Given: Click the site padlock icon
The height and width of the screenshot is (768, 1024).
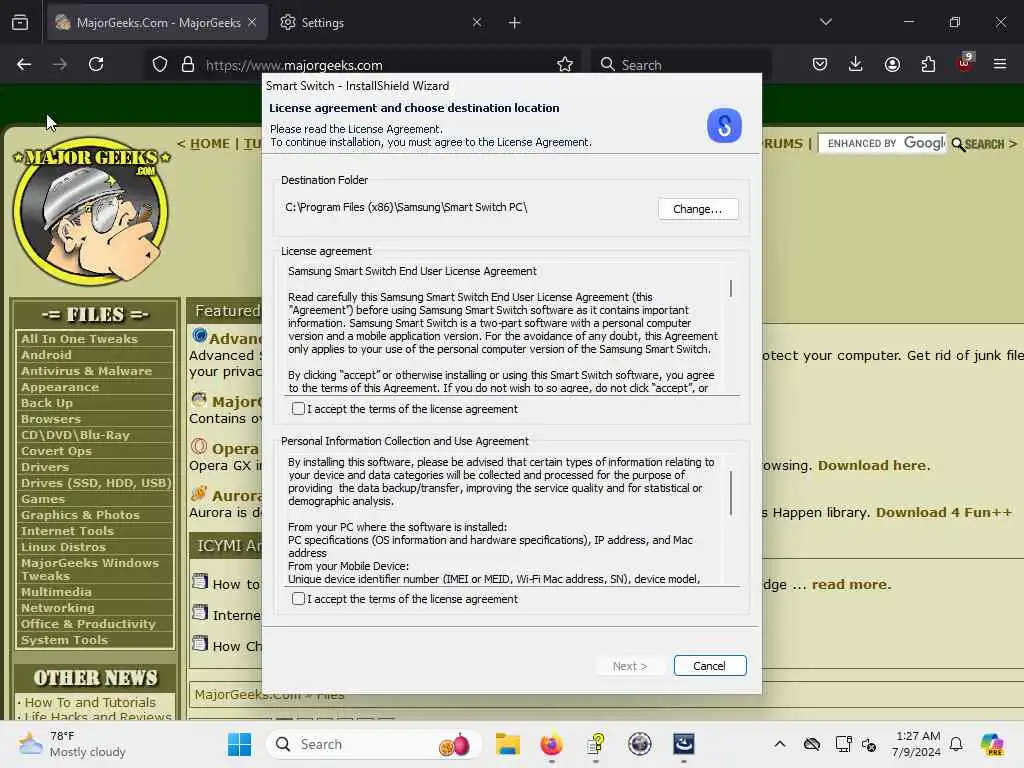Looking at the screenshot, I should coord(187,64).
